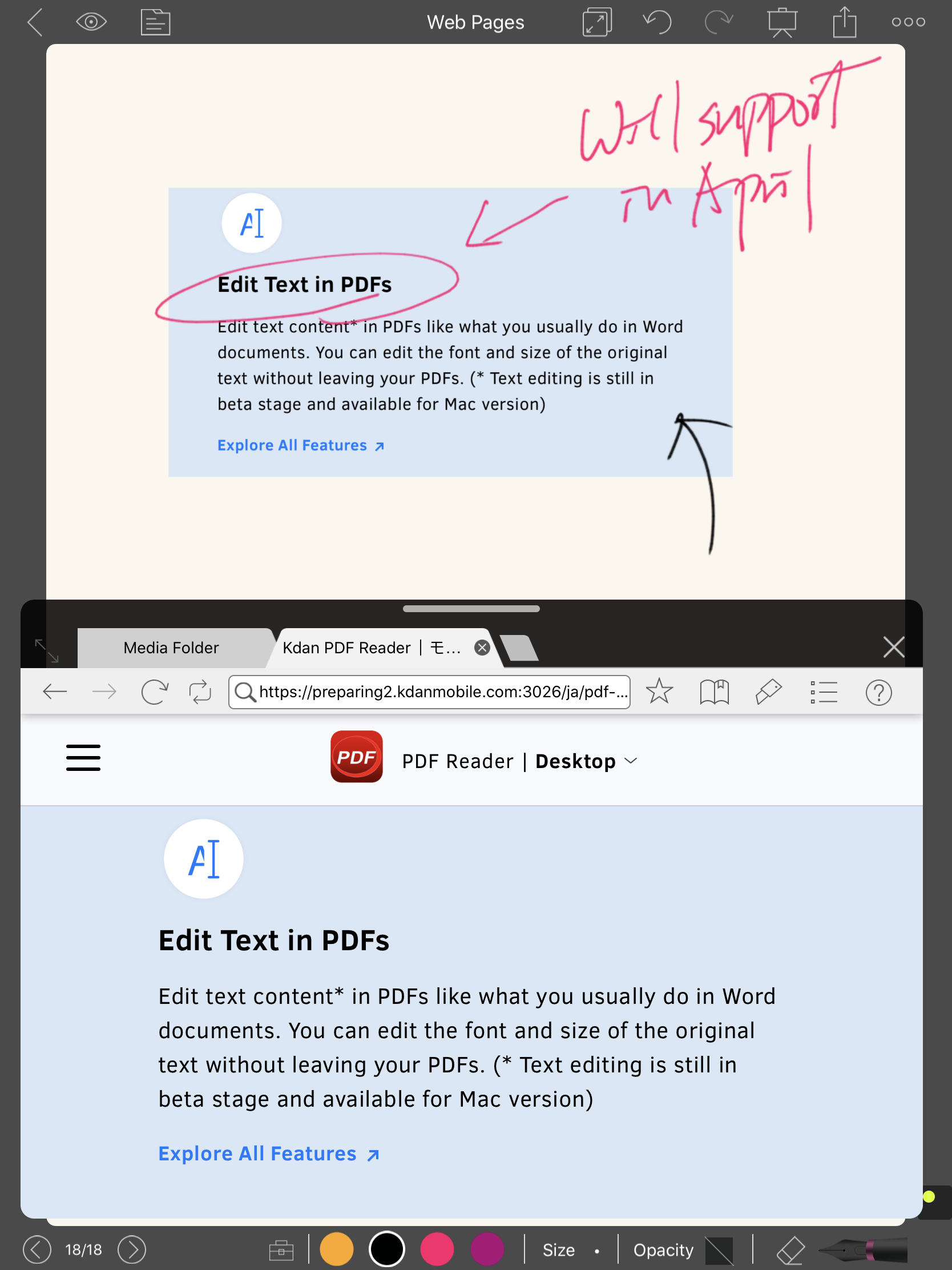
Task: Bookmark page with star icon
Action: pyautogui.click(x=659, y=692)
